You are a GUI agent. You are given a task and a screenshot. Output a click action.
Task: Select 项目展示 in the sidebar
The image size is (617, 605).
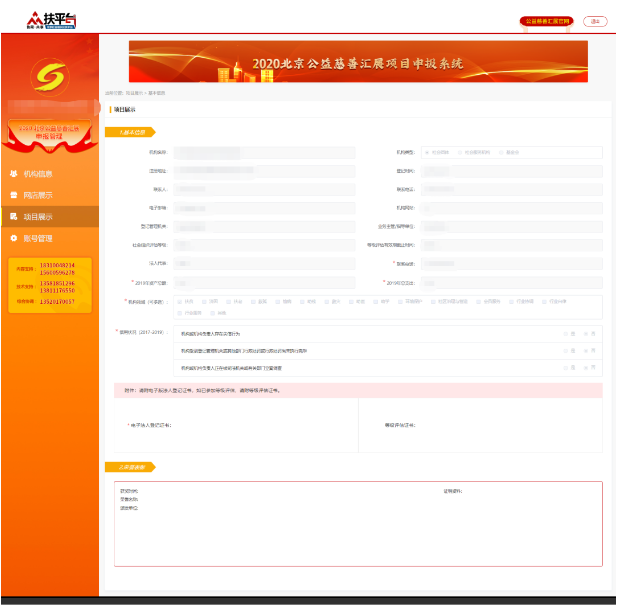click(x=50, y=216)
